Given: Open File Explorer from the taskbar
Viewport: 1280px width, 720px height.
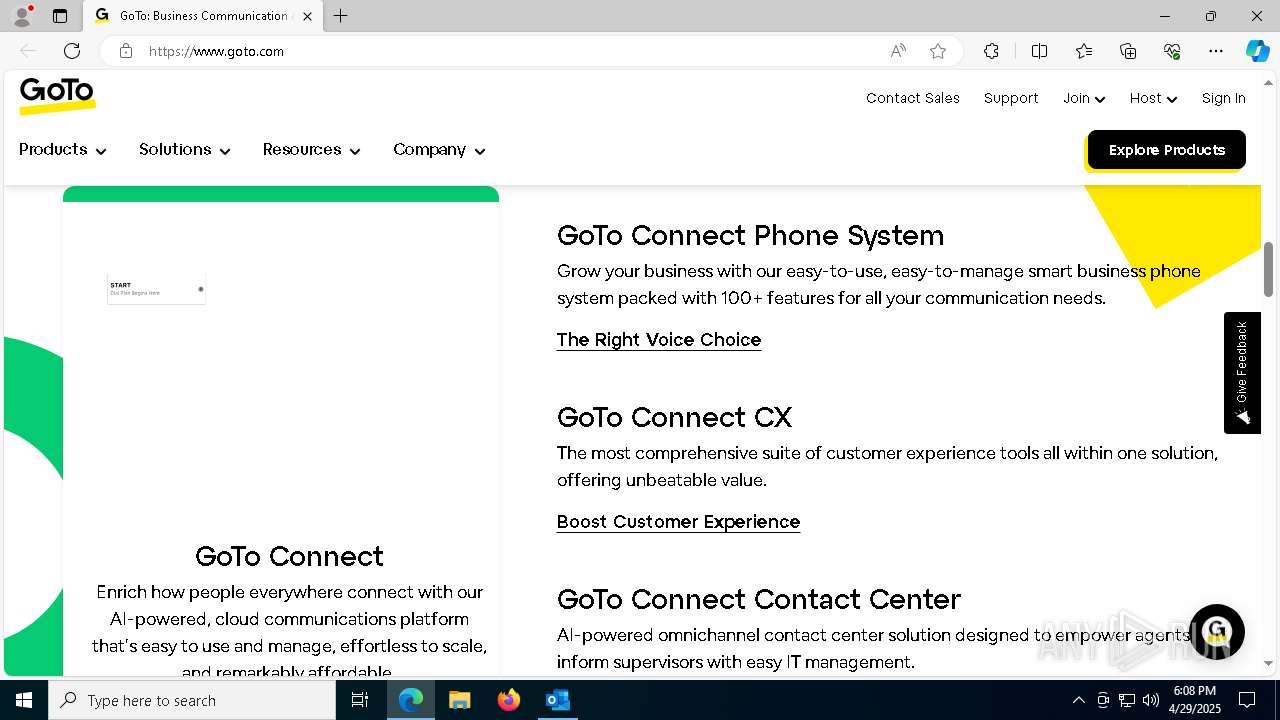Looking at the screenshot, I should click(460, 700).
